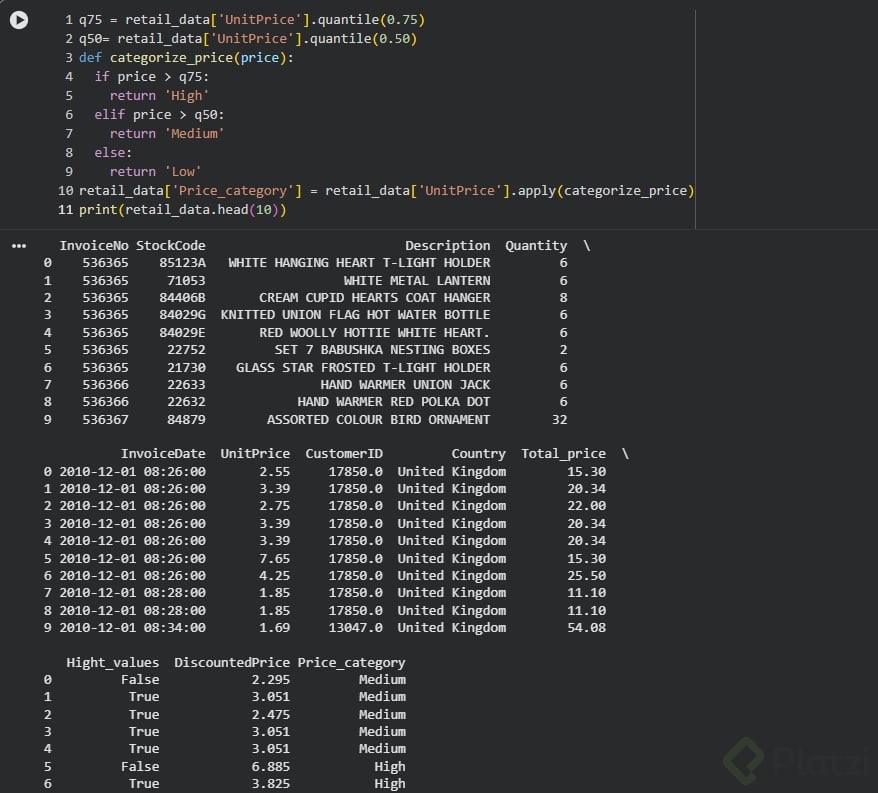878x793 pixels.
Task: Click discounted price 2.295
Action: coord(270,680)
